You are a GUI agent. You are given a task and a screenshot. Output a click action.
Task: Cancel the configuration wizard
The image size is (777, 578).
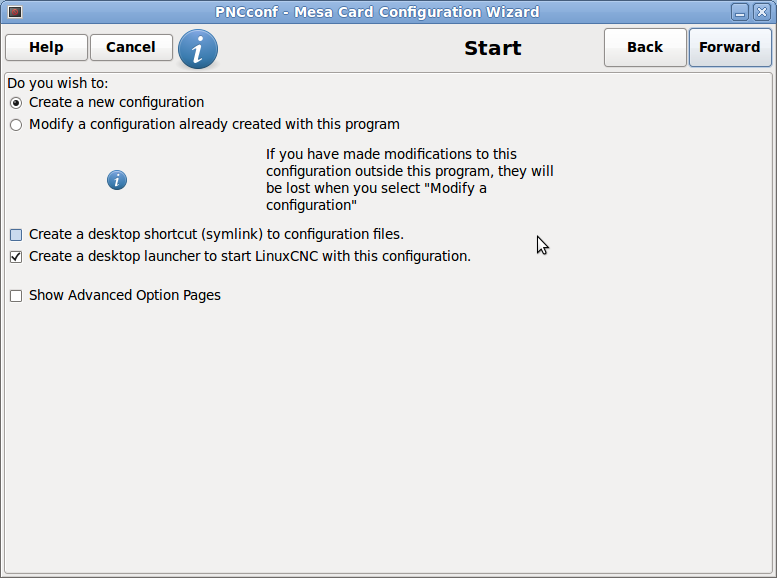[131, 48]
